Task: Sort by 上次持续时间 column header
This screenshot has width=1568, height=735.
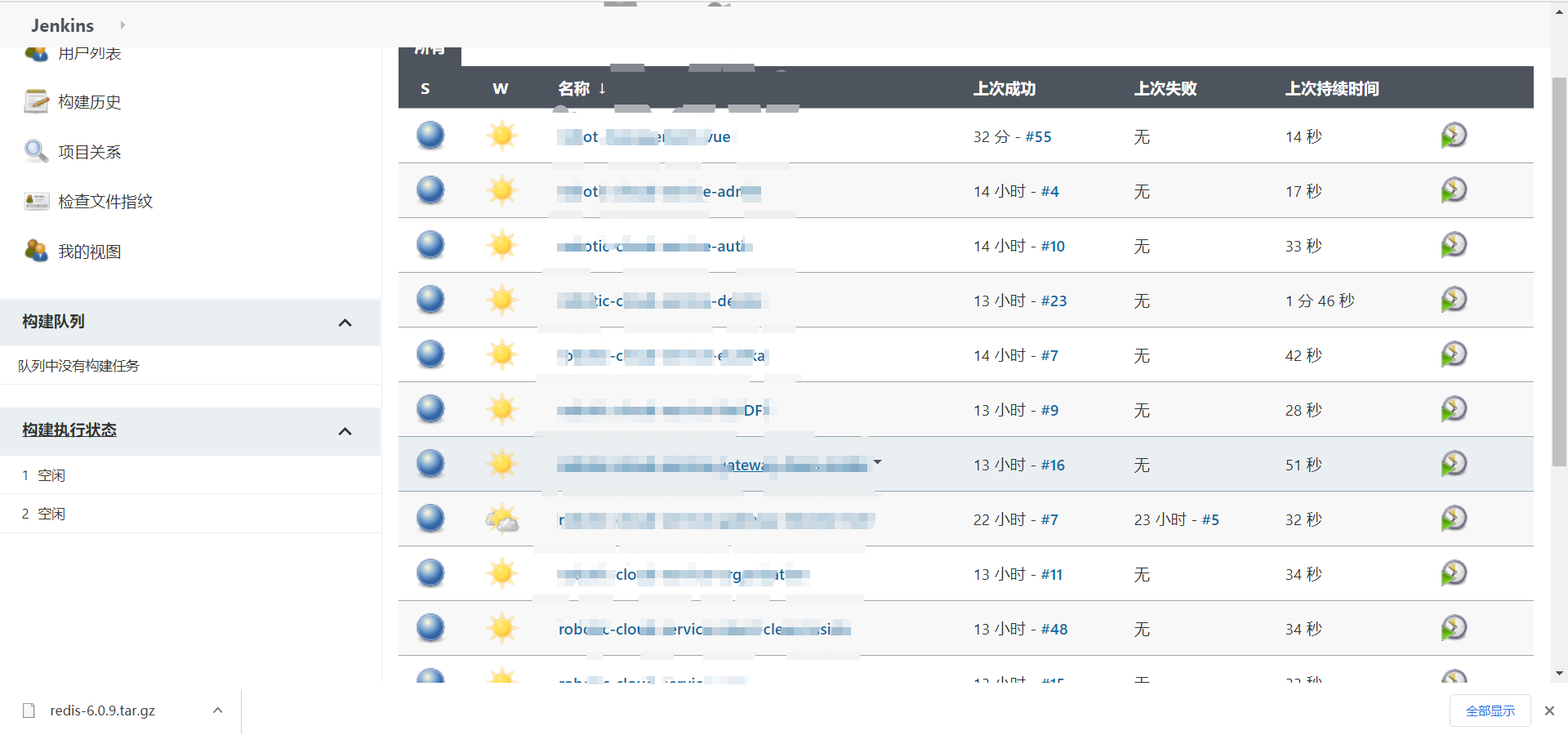Action: click(x=1332, y=88)
